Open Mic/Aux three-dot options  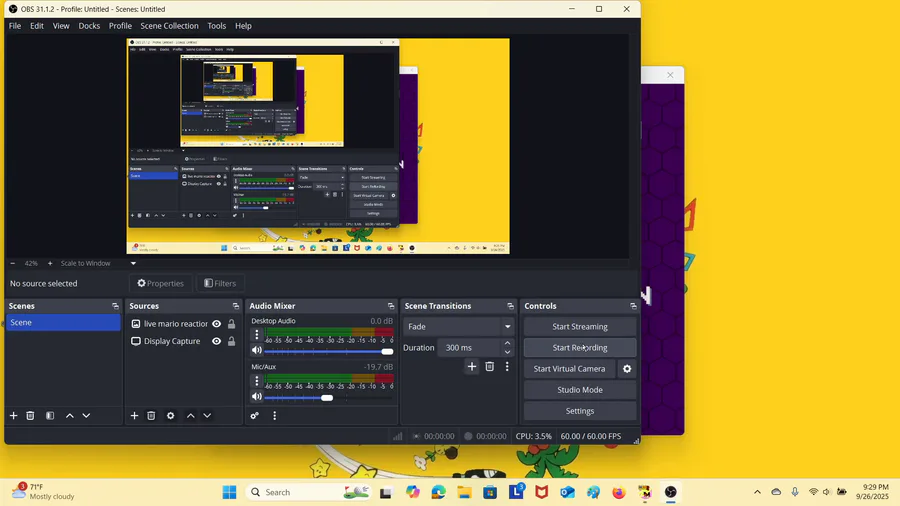[x=257, y=380]
